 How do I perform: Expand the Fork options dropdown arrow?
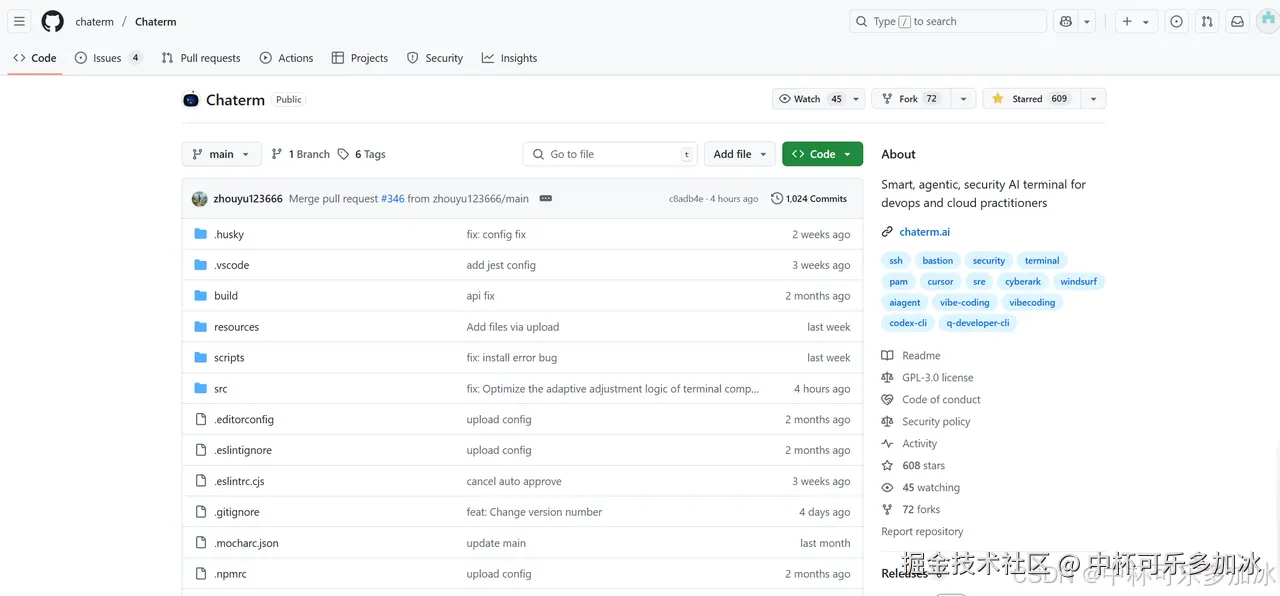(962, 99)
